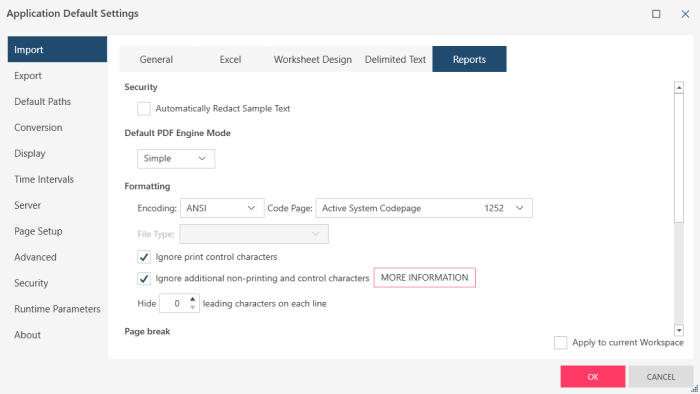The height and width of the screenshot is (394, 700).
Task: Increase hidden leading characters with up arrow
Action: pos(192,299)
